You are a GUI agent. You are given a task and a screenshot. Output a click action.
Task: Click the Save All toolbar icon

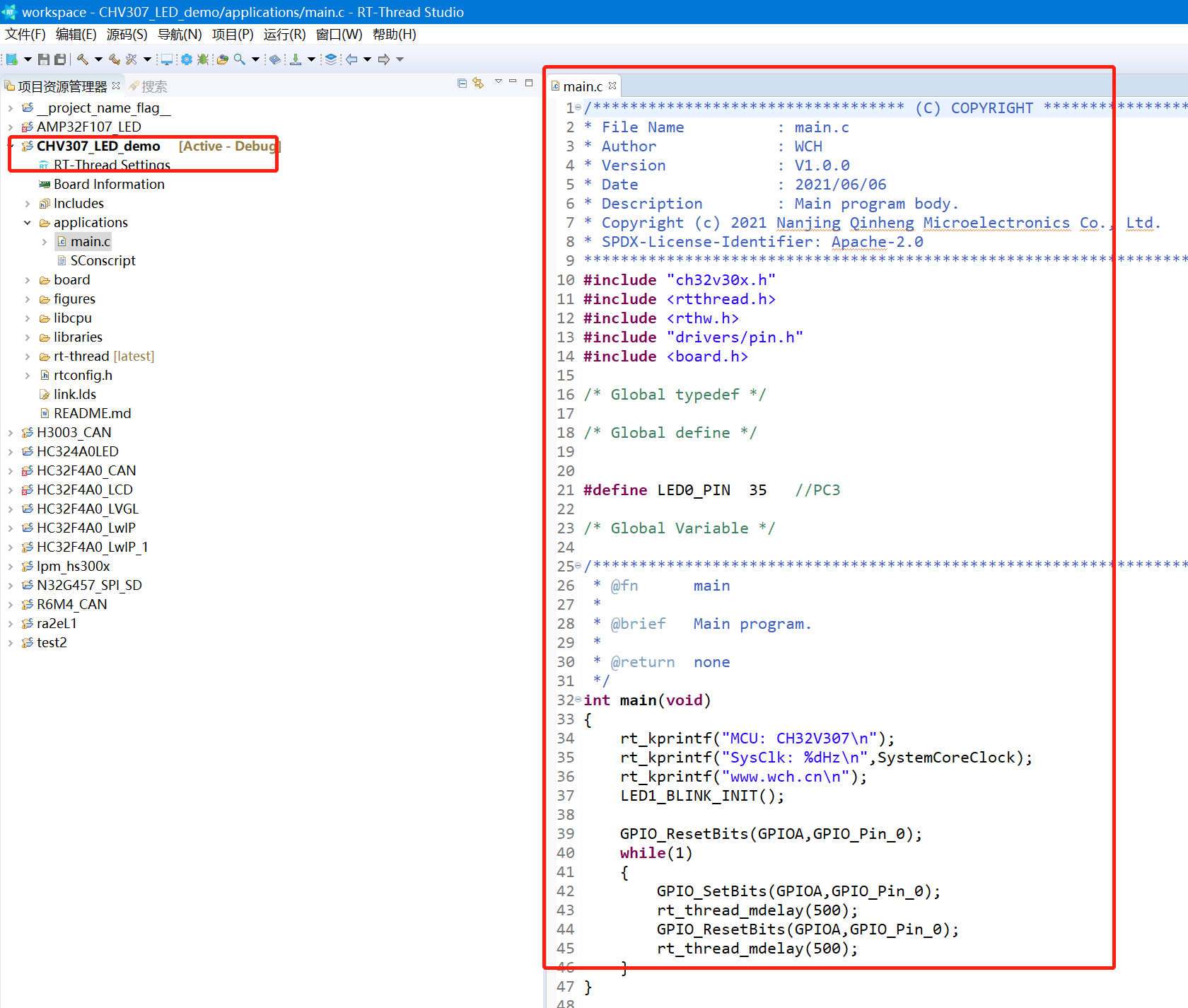point(60,59)
